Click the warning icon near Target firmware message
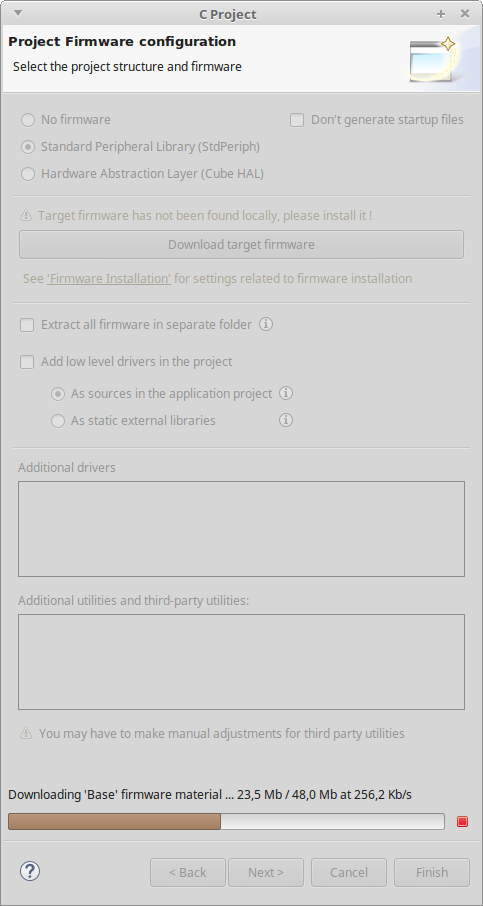This screenshot has height=906, width=483. 26,216
